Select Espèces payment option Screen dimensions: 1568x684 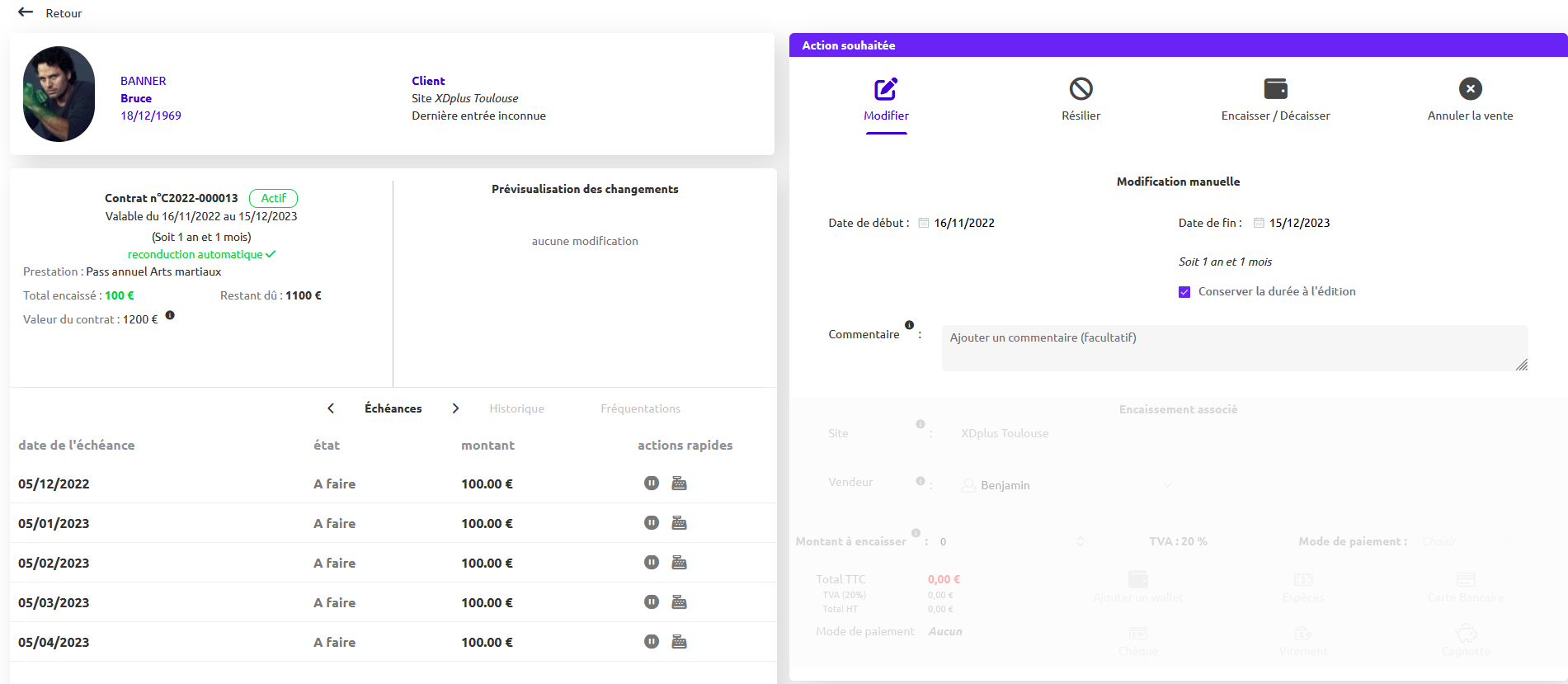pos(1302,587)
